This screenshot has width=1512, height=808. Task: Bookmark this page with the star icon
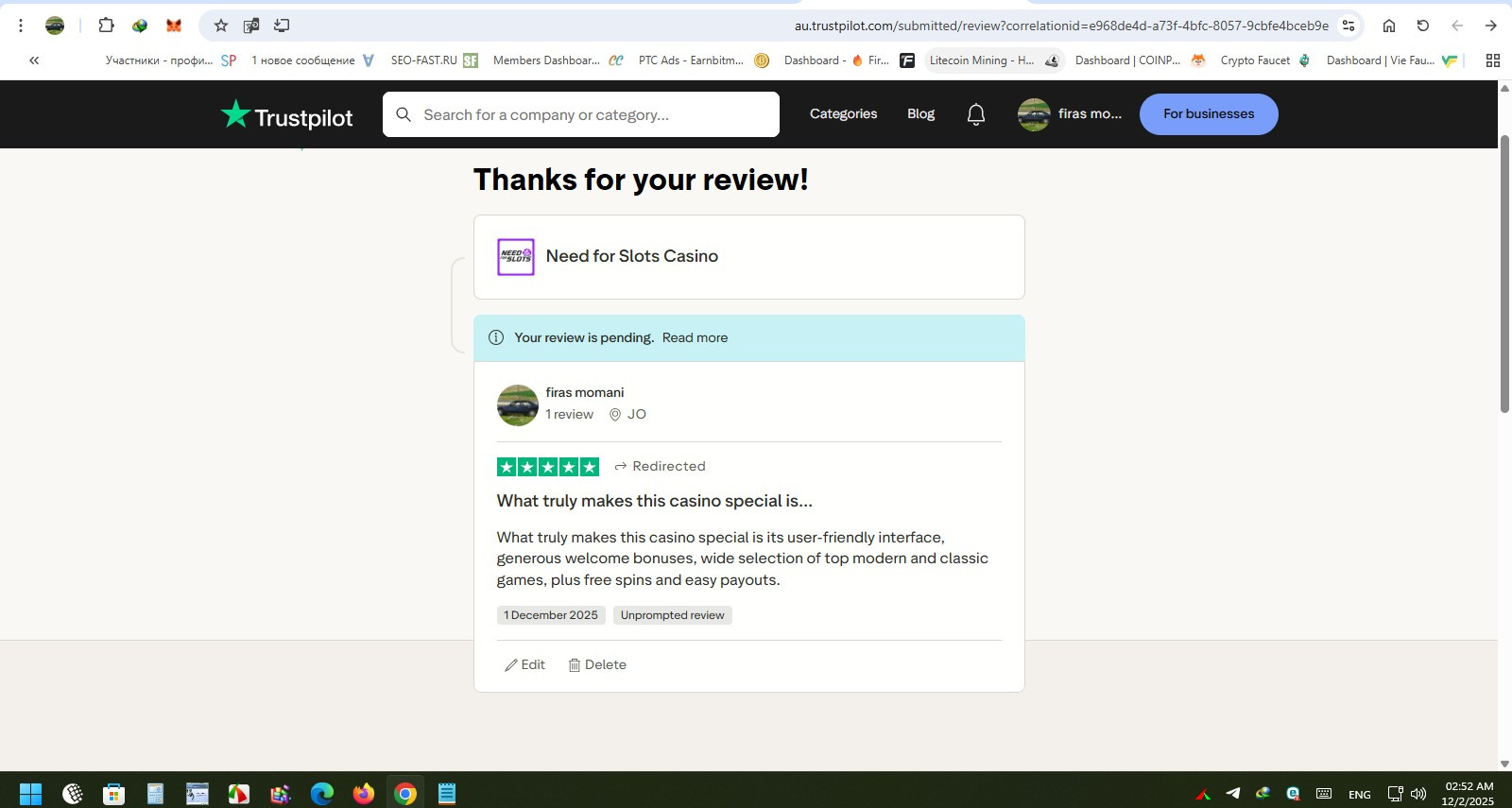221,26
